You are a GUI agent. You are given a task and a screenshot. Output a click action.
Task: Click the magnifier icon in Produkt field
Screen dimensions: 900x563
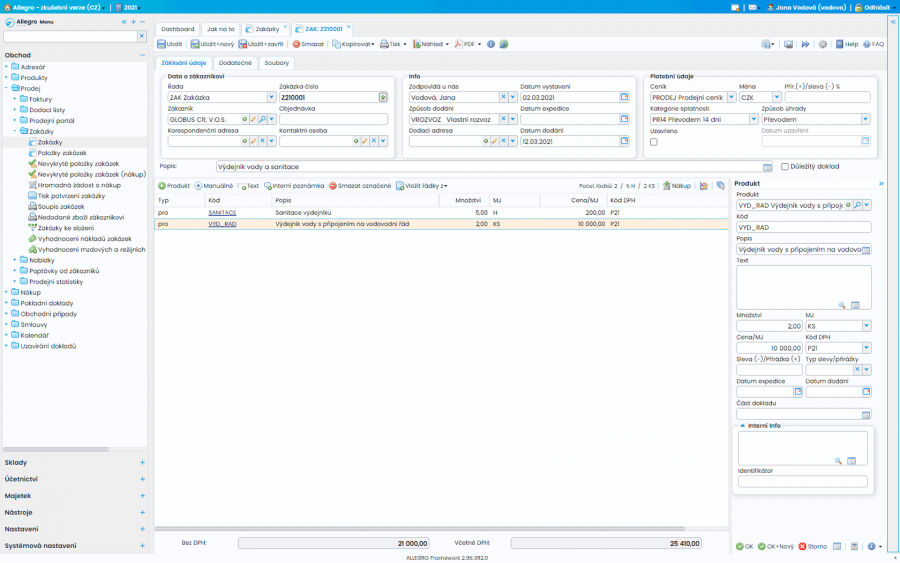click(857, 205)
